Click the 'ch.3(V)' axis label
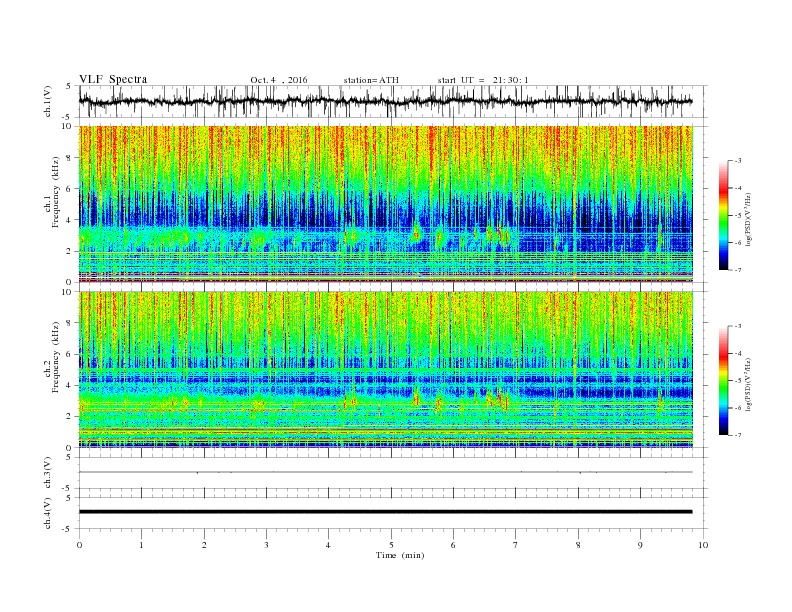 [48, 473]
